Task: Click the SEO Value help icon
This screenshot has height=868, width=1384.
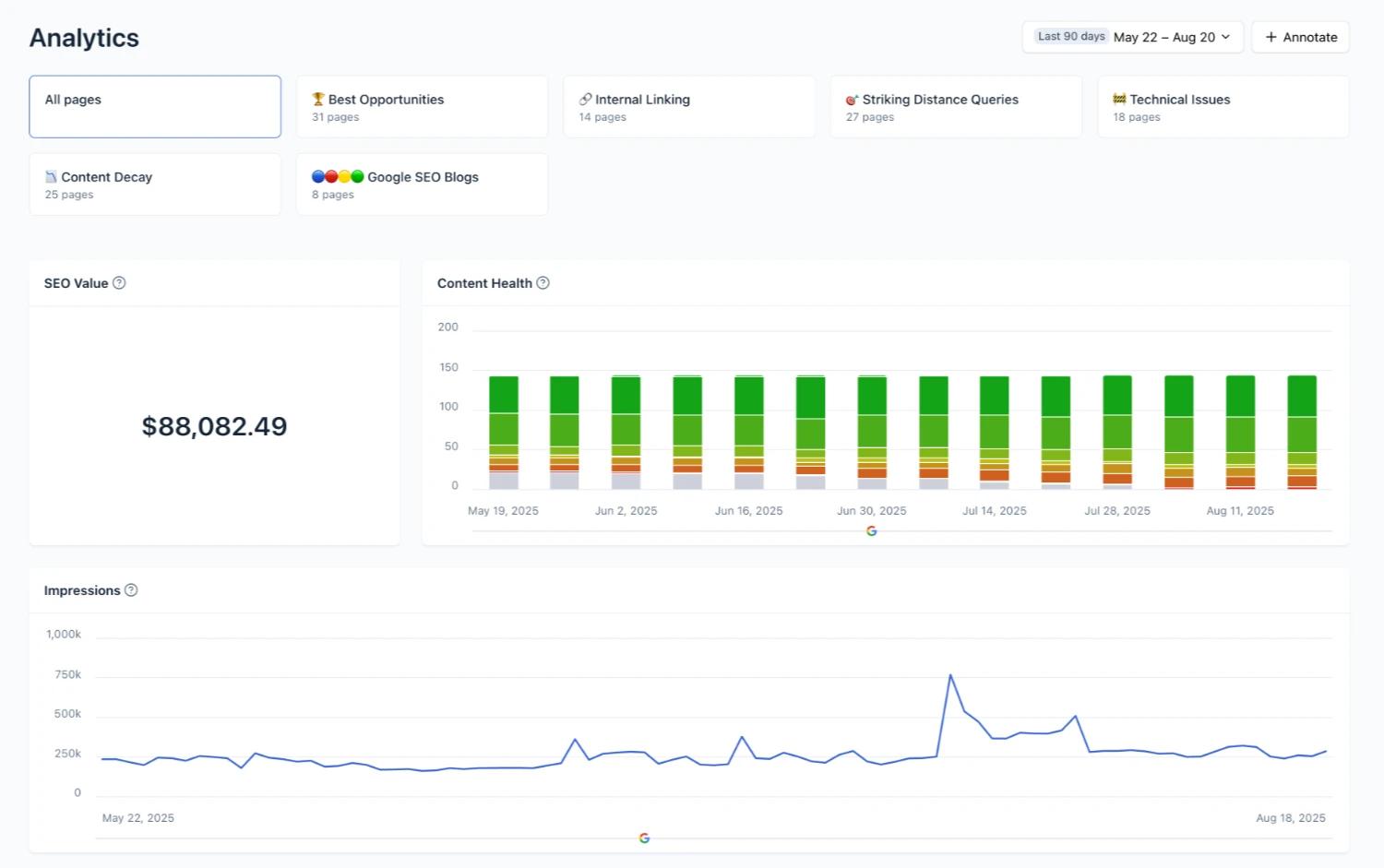Action: [119, 283]
